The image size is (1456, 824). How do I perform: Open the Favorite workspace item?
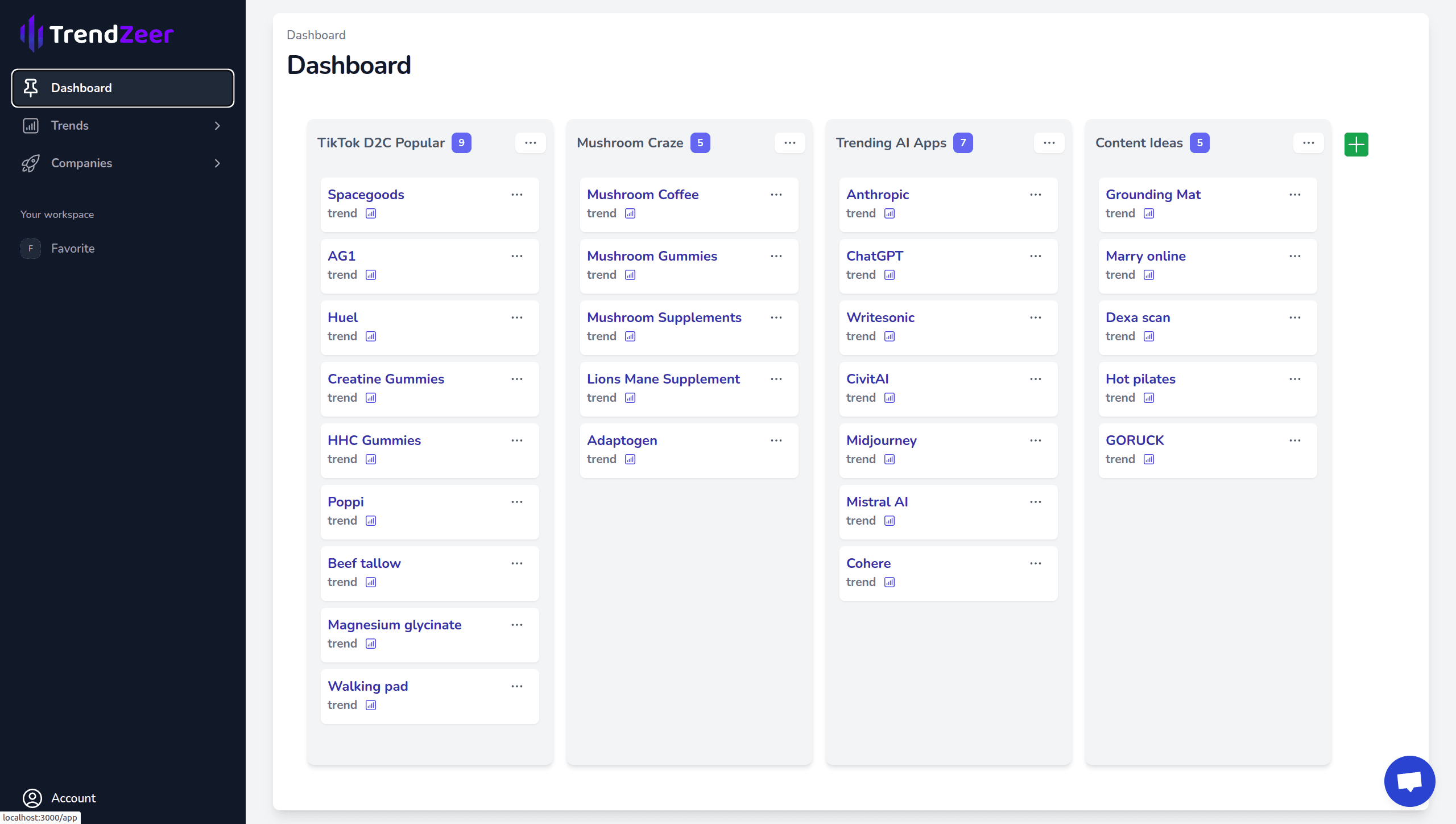(73, 249)
